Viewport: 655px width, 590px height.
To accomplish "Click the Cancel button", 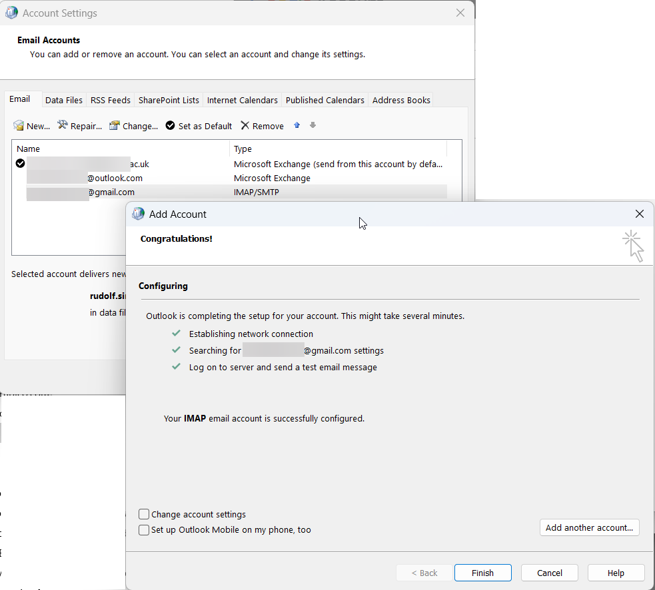I will coord(550,573).
